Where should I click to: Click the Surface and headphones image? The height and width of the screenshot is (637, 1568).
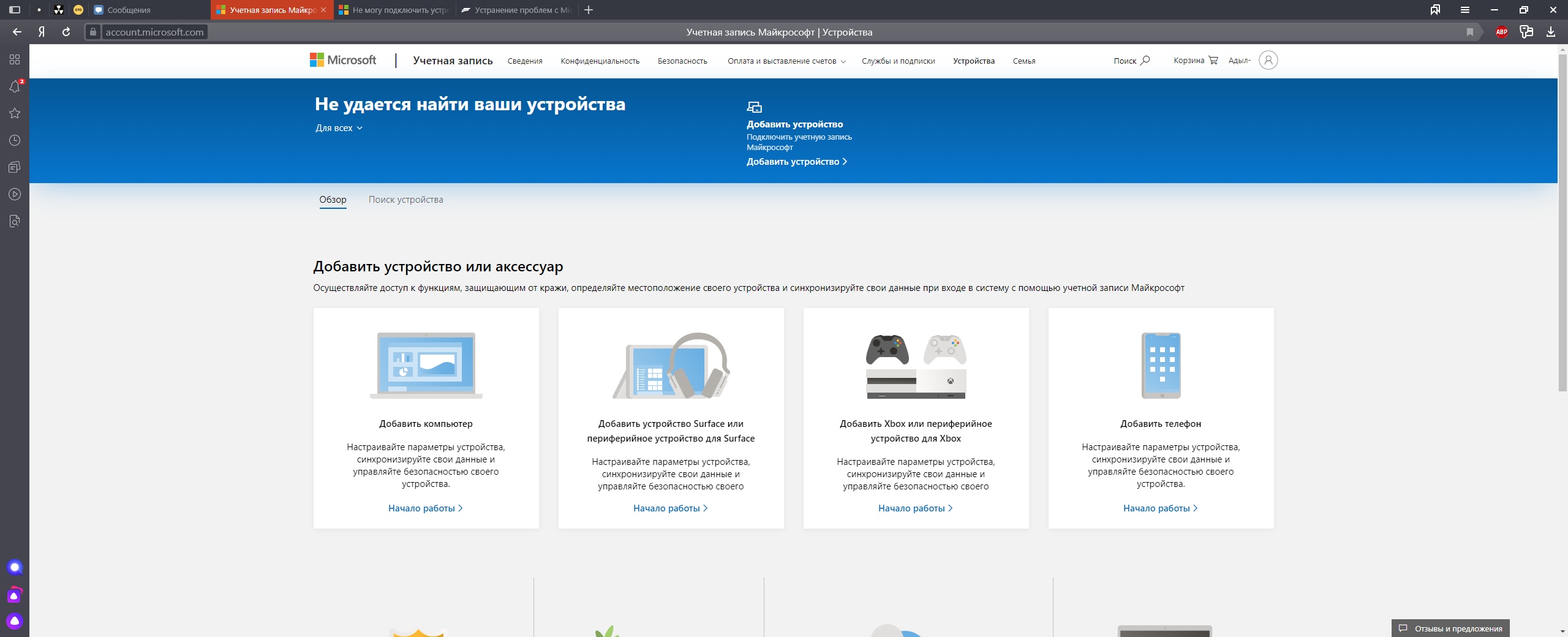(x=671, y=366)
